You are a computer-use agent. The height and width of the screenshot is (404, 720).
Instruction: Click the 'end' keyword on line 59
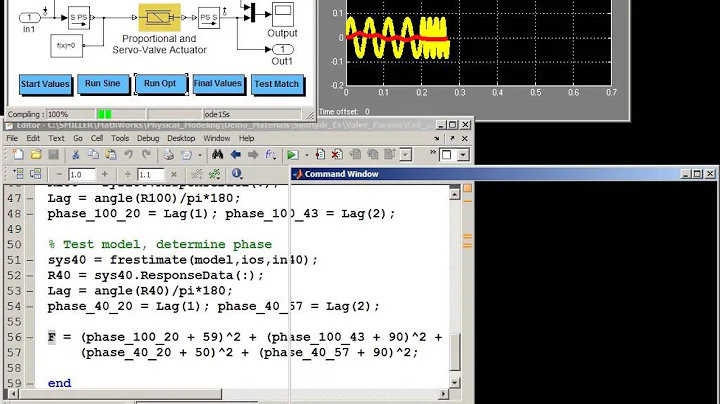59,383
